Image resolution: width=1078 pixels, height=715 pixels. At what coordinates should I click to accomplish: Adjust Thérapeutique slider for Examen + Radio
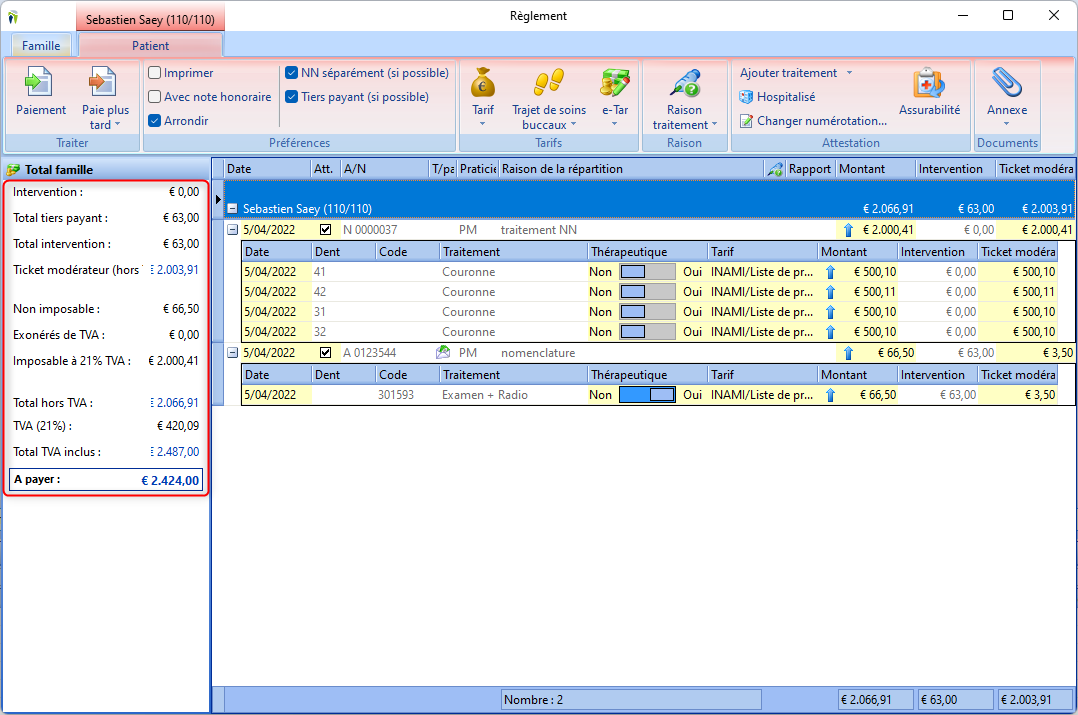(x=647, y=395)
